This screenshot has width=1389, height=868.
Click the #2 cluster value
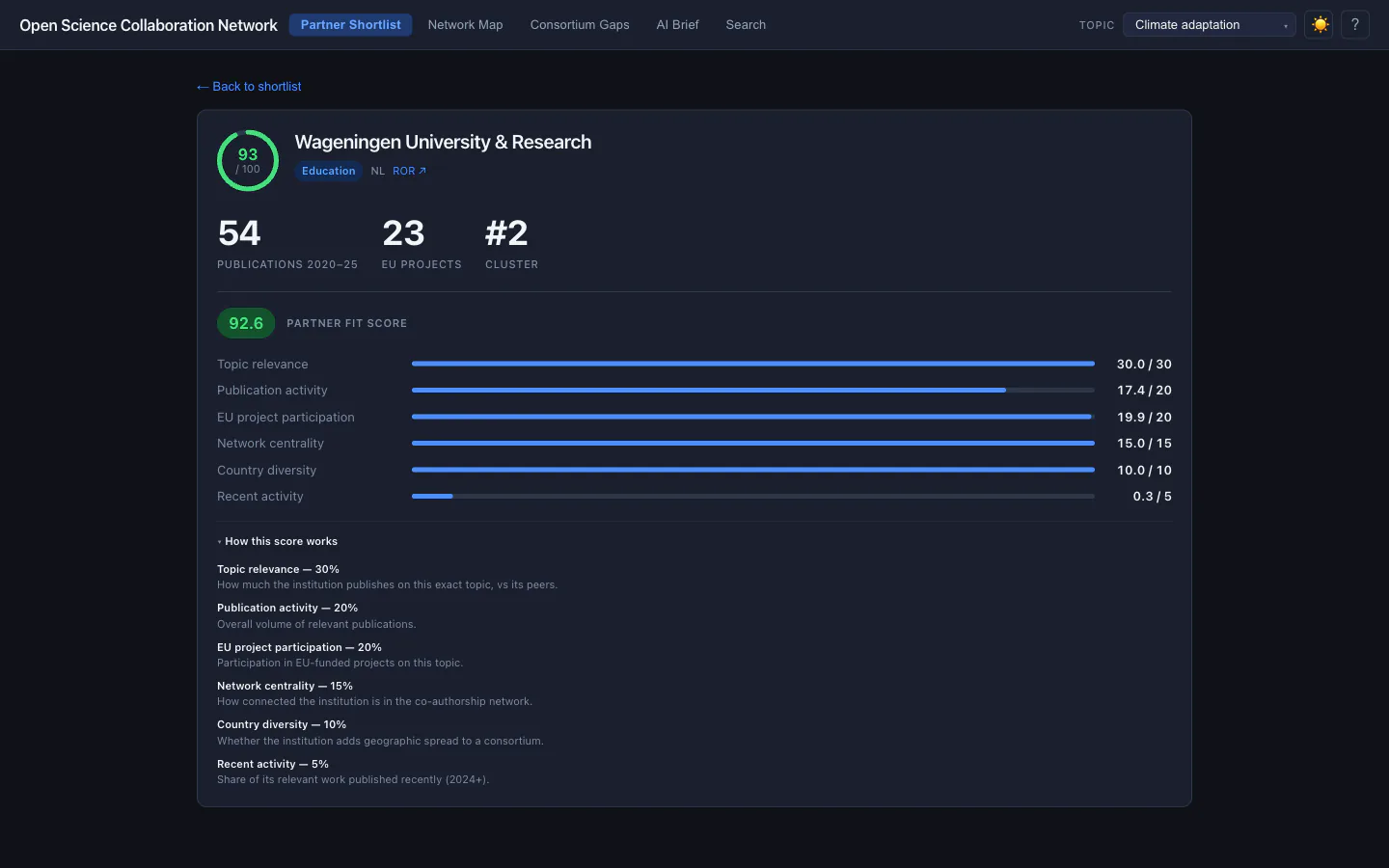(506, 233)
